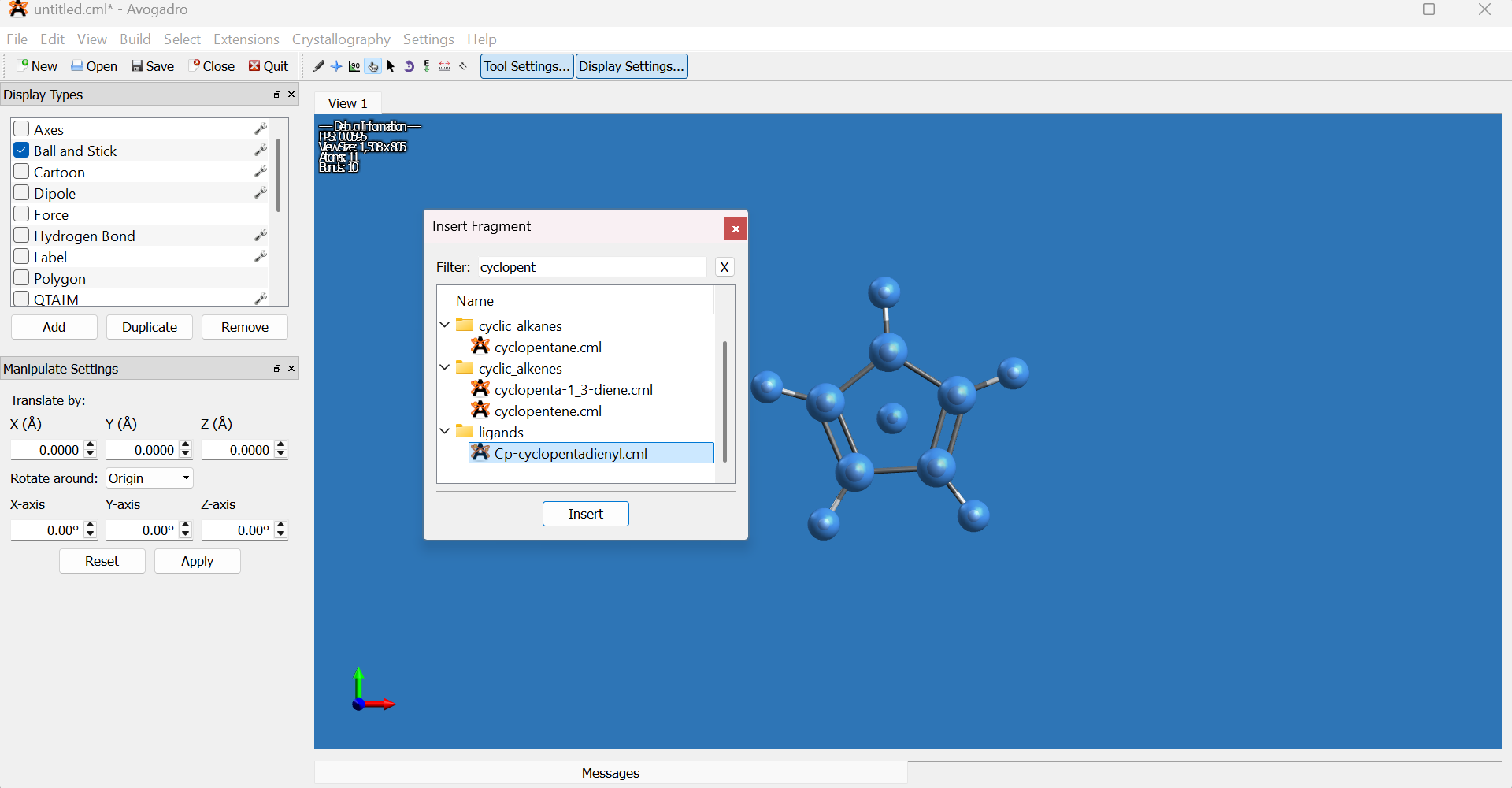Float the Display Types dock panel
The width and height of the screenshot is (1512, 788).
point(277,95)
